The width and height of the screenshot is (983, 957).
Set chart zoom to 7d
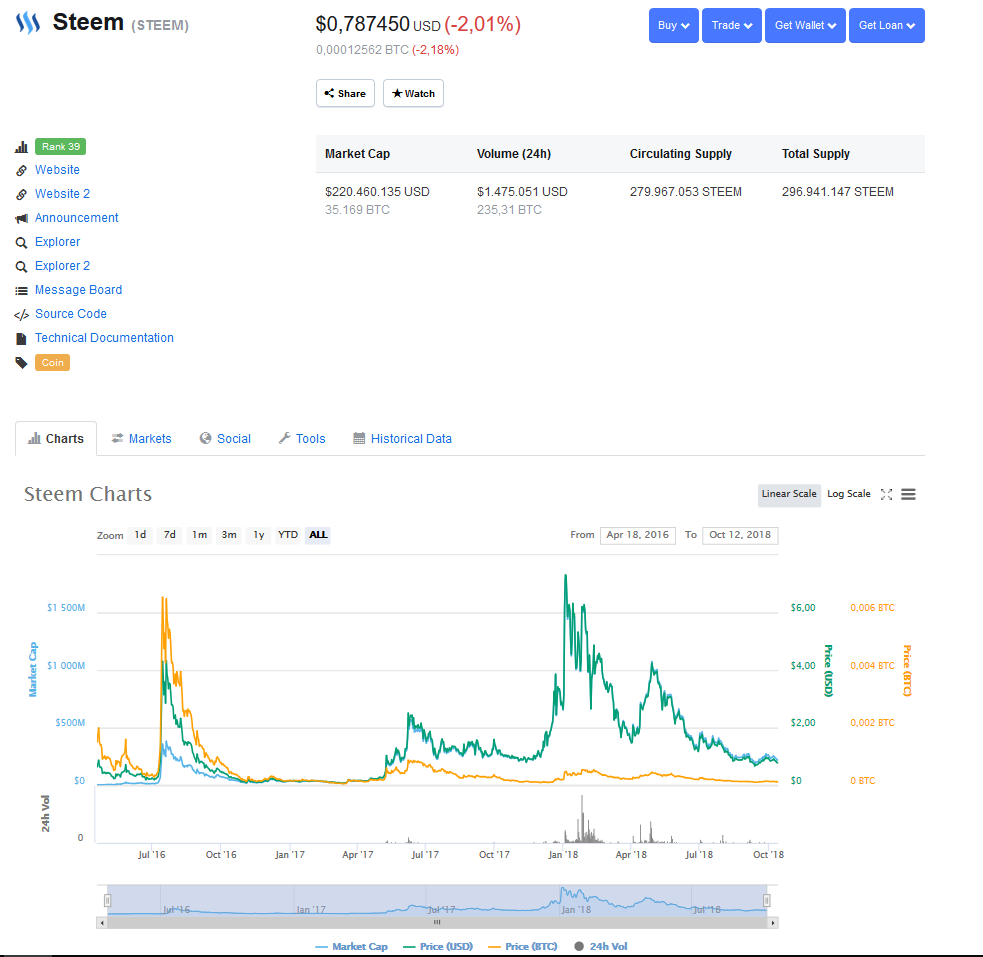[170, 535]
